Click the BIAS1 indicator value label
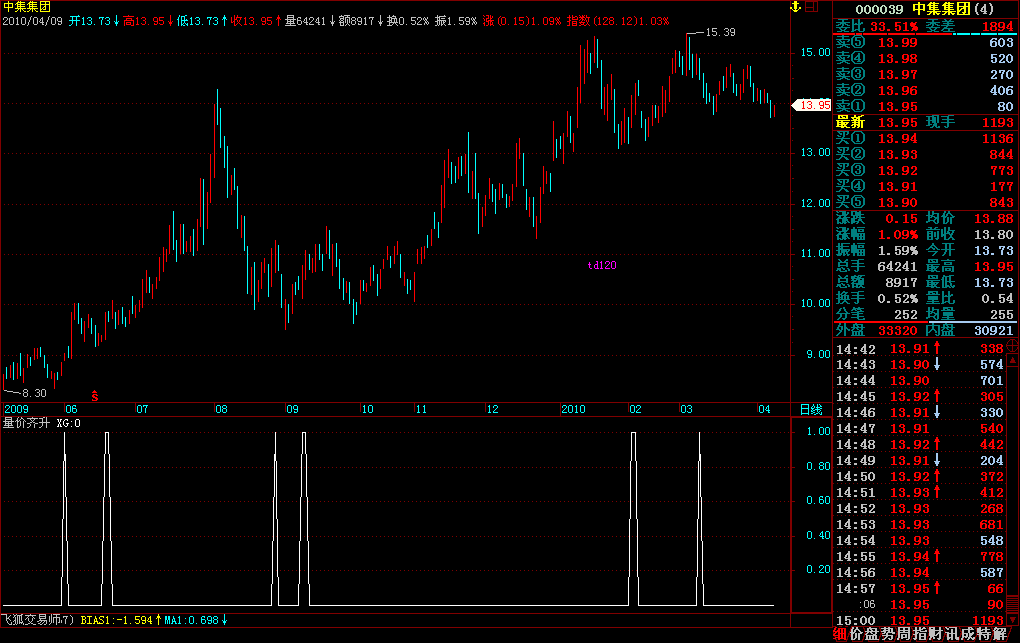Image resolution: width=1020 pixels, height=643 pixels. point(116,621)
